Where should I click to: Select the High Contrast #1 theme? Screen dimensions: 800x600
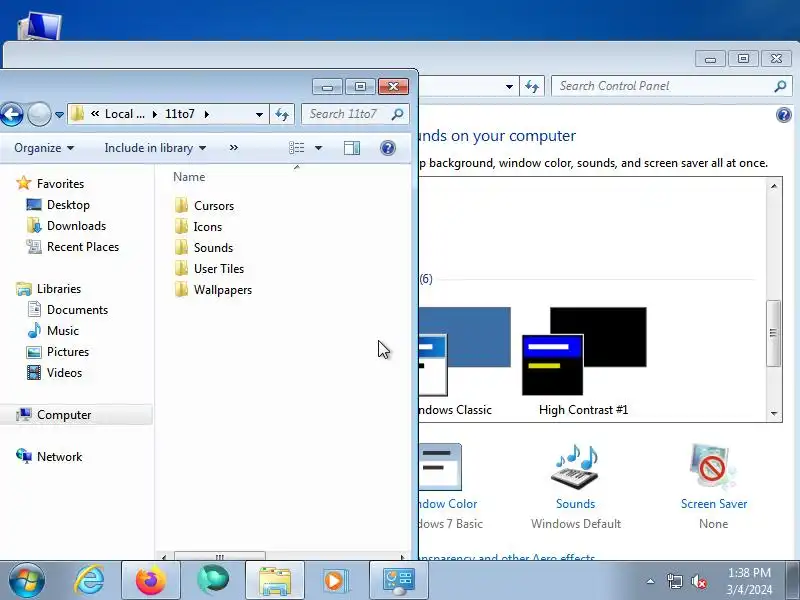click(x=584, y=361)
